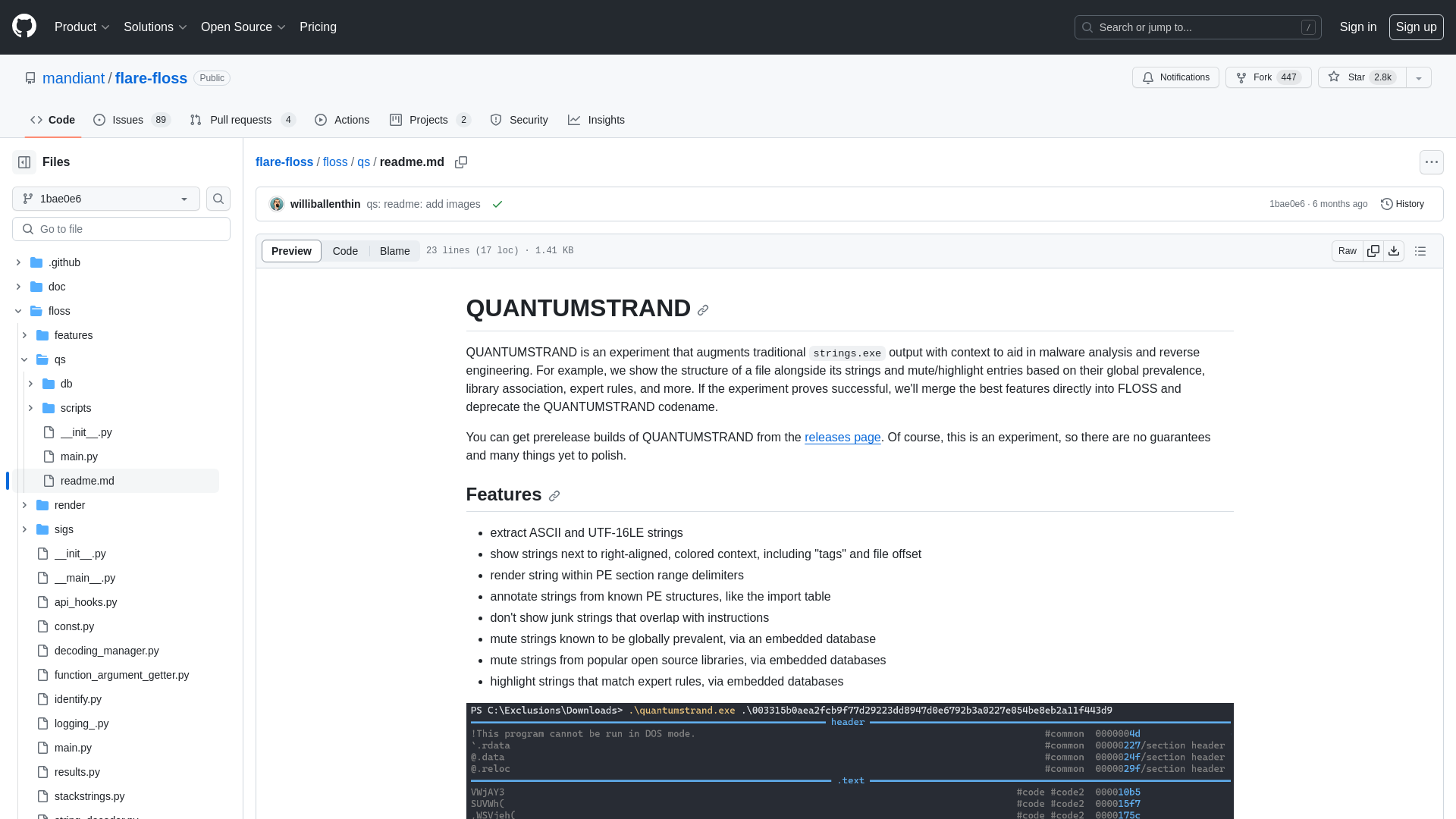Switch to Issues tab
Image resolution: width=1456 pixels, height=819 pixels.
(x=132, y=120)
